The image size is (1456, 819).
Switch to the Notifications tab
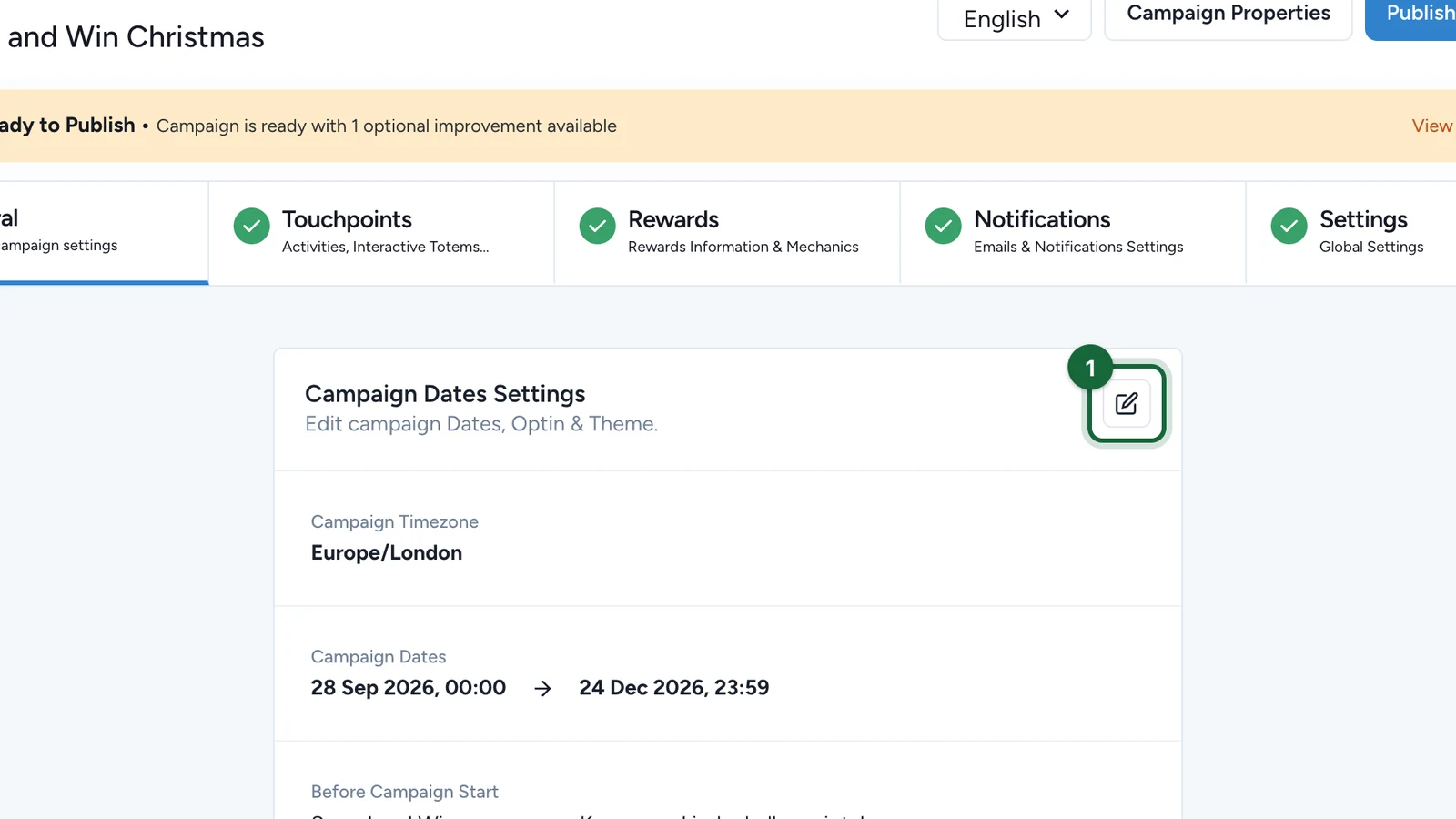[x=1073, y=233]
